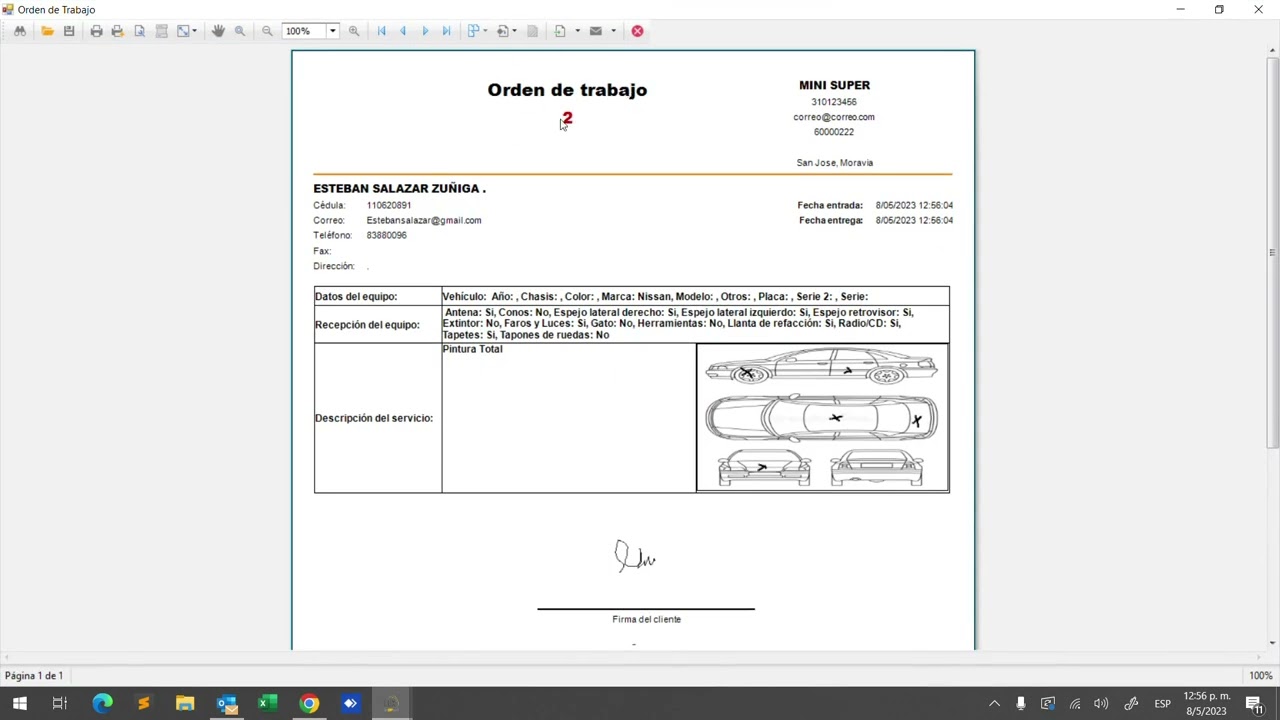Click the vertical scrollbar of the preview

pos(1272,251)
